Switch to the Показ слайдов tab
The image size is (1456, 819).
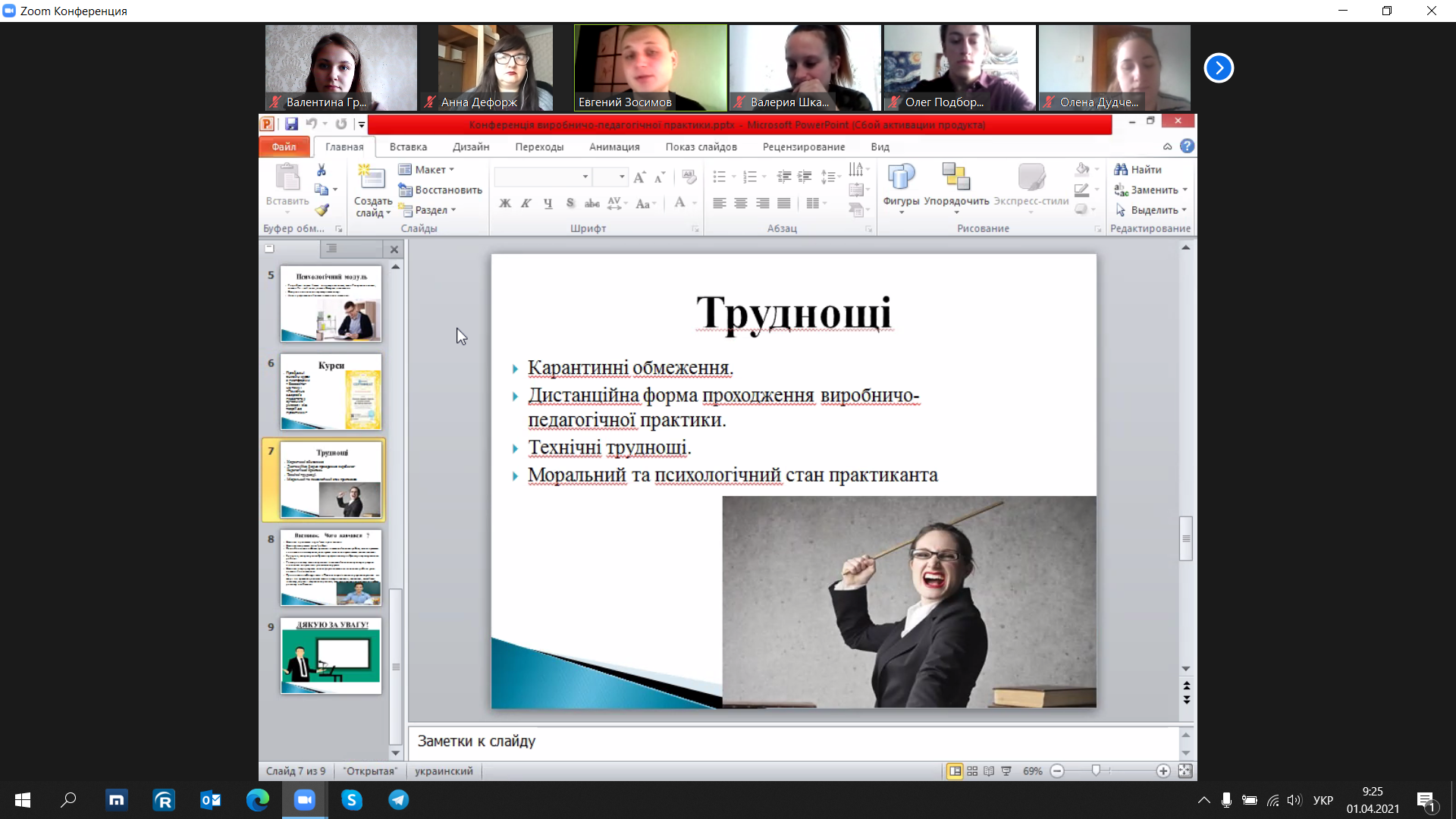(x=701, y=147)
